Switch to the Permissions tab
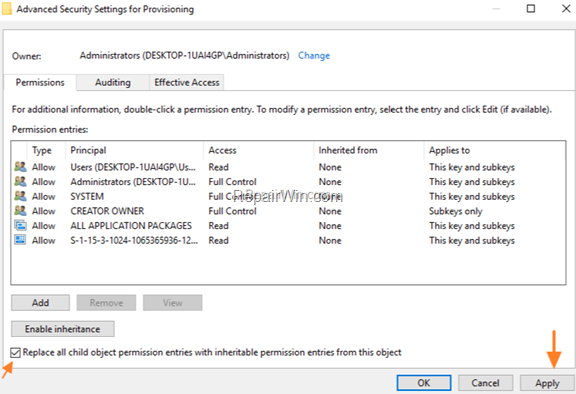Viewport: 576px width, 394px height. click(x=40, y=83)
